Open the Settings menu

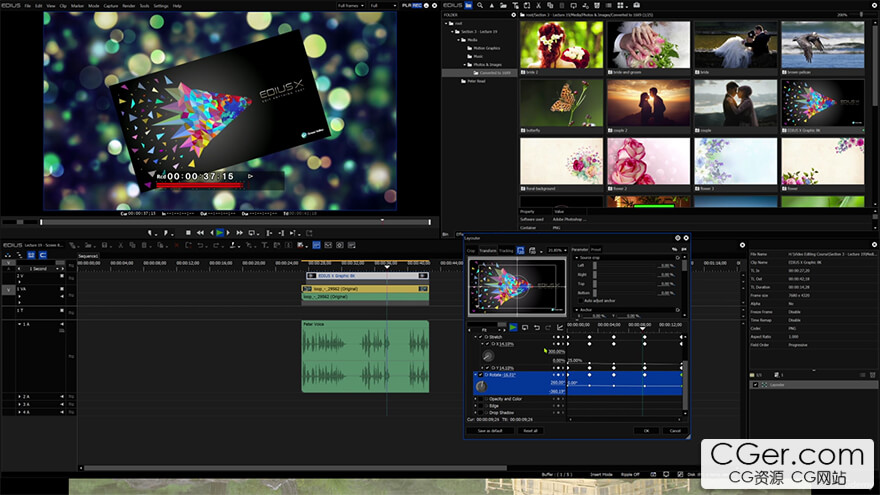click(161, 6)
